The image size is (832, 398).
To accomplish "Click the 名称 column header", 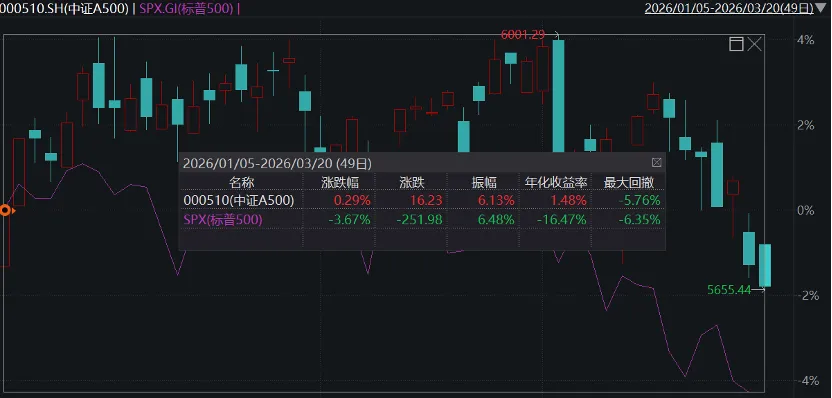I will pyautogui.click(x=241, y=183).
